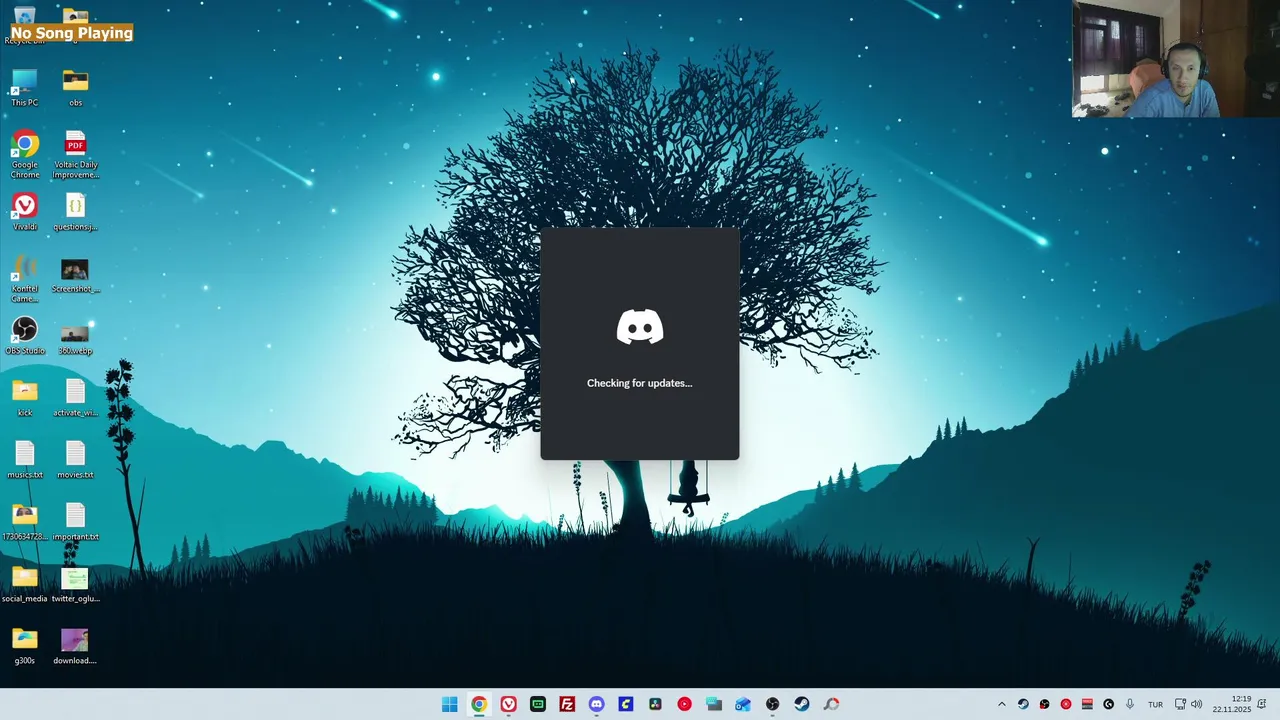Screen dimensions: 1280x720
Task: Open the red YouTube Music taskbar icon
Action: pyautogui.click(x=684, y=704)
